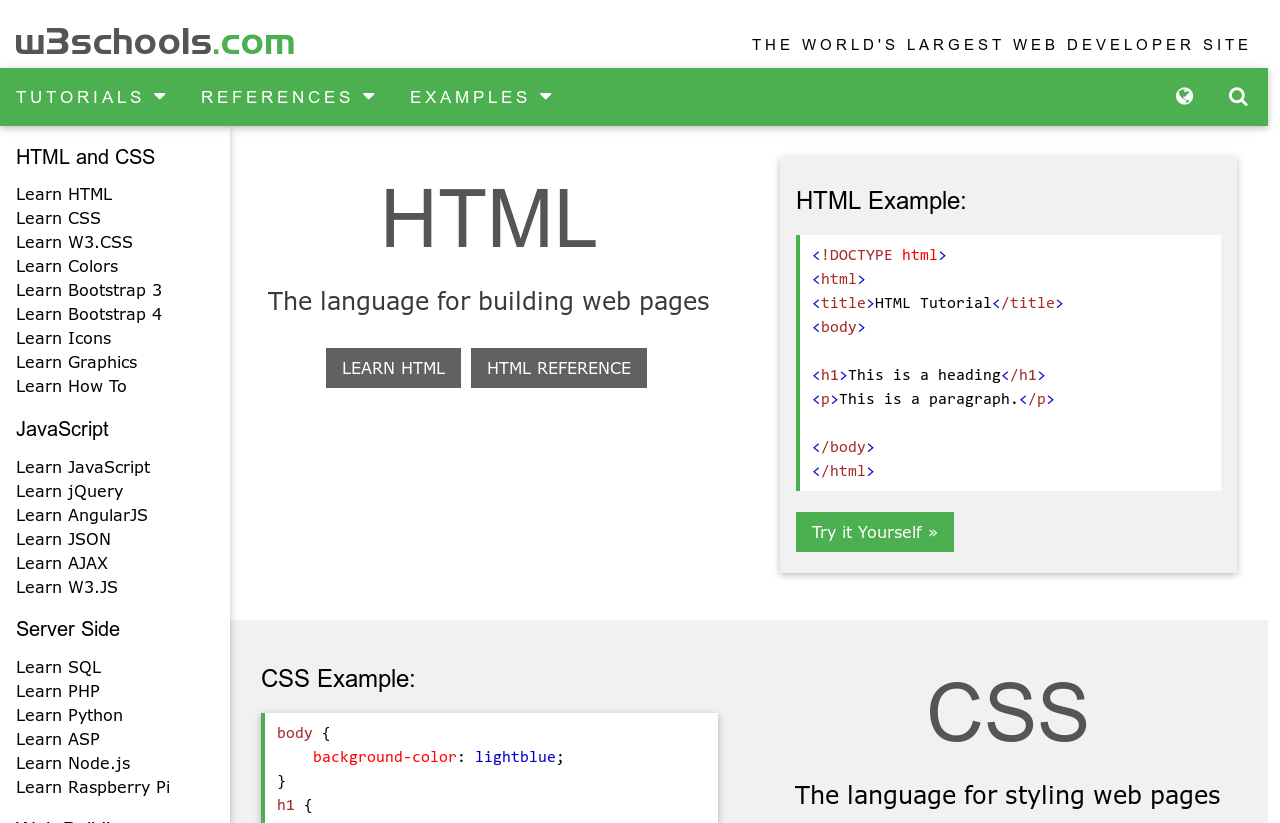The width and height of the screenshot is (1280, 823).
Task: Expand the References dropdown menu
Action: pos(288,97)
